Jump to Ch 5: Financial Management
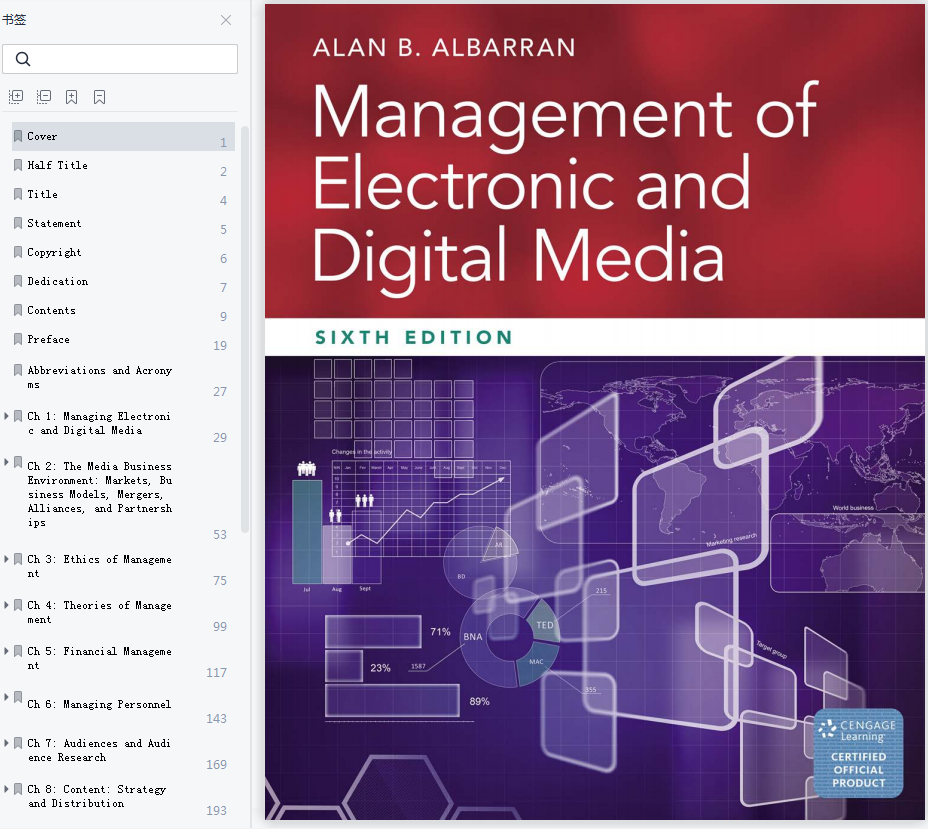This screenshot has width=928, height=830. (x=99, y=658)
